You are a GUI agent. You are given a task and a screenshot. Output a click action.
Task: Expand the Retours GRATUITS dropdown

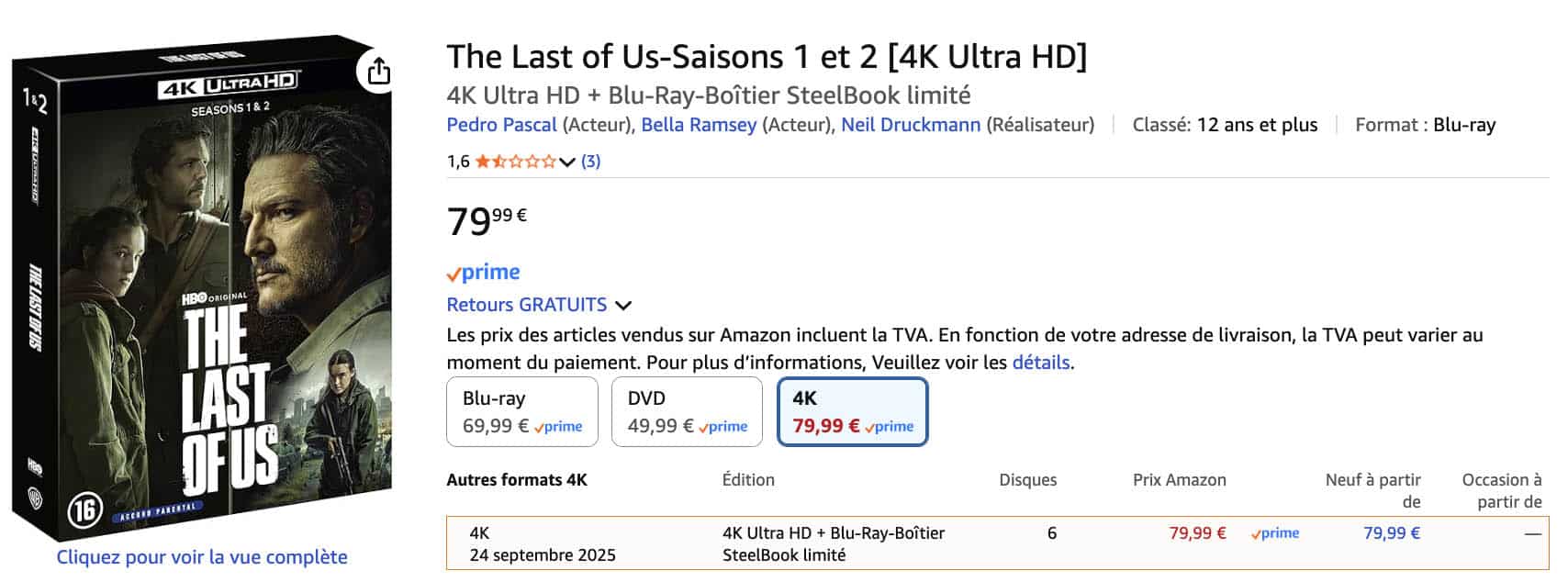point(623,305)
